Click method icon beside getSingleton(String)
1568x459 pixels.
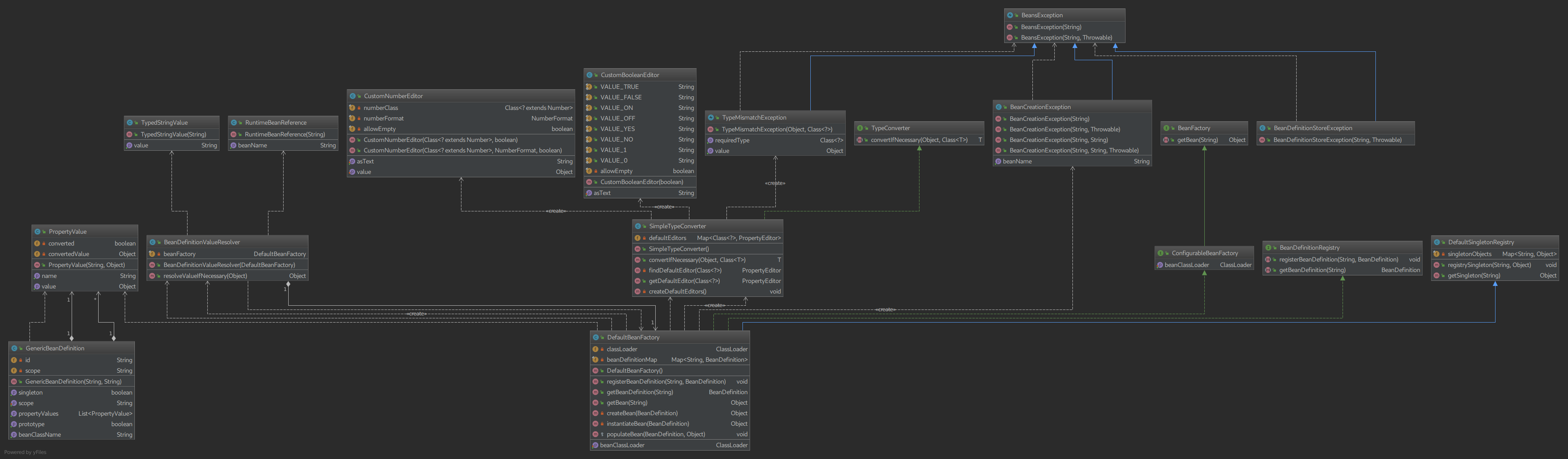(1437, 276)
